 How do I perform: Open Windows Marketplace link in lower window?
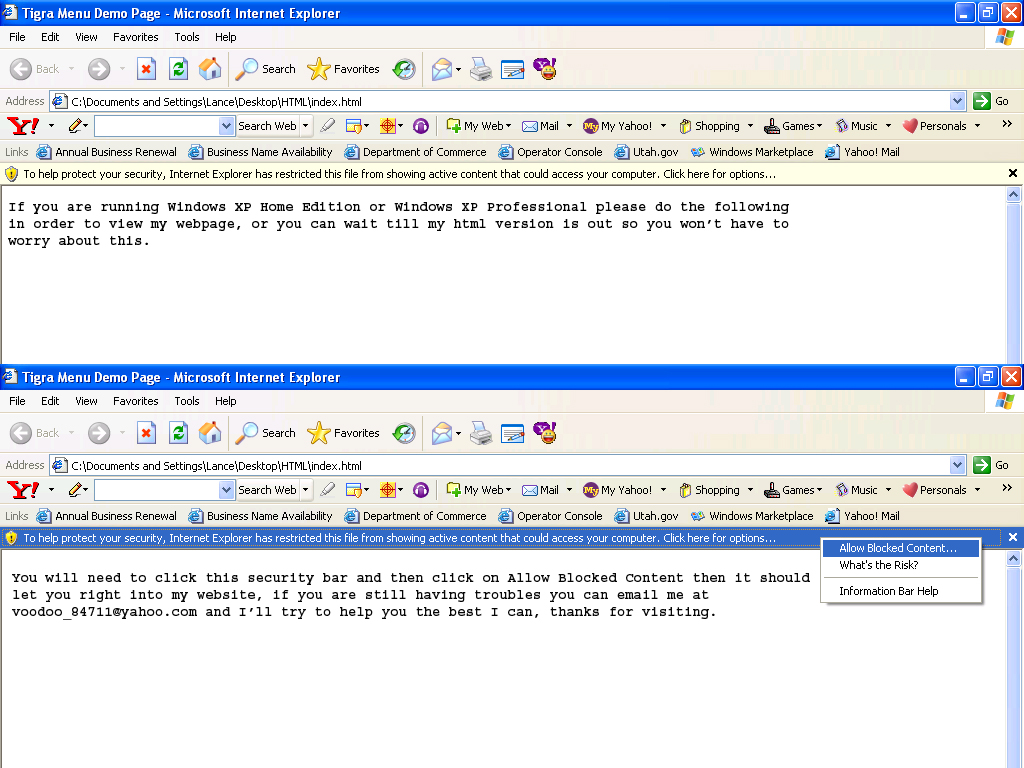point(752,516)
